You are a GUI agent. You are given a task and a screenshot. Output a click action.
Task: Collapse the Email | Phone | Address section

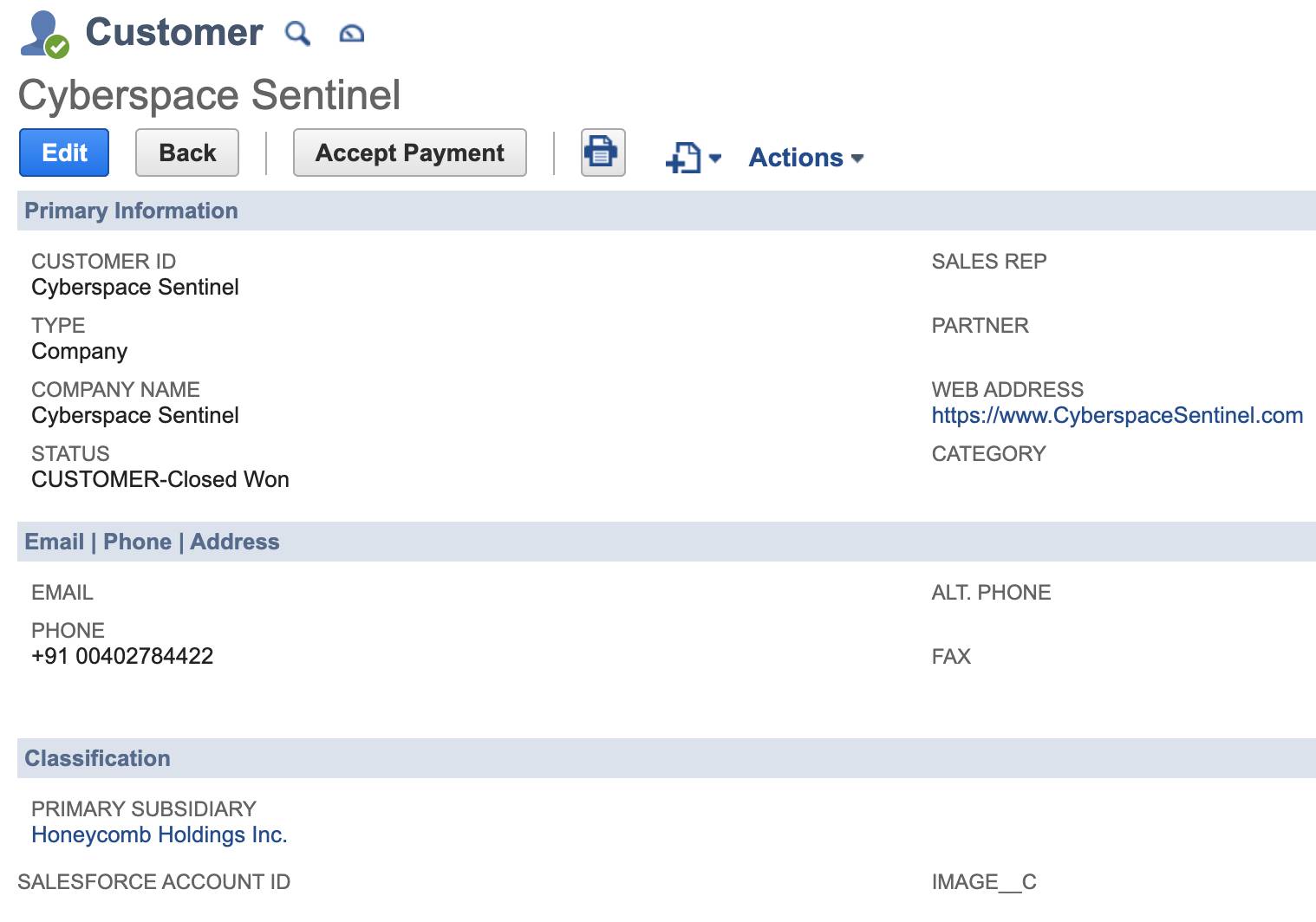tap(152, 541)
